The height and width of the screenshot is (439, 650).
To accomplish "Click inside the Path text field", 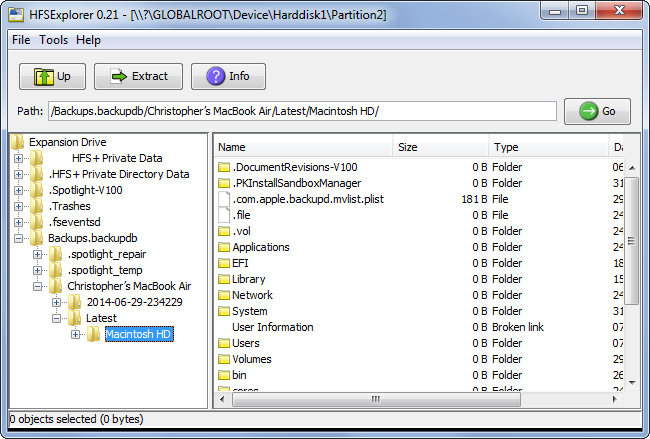I will pyautogui.click(x=302, y=111).
